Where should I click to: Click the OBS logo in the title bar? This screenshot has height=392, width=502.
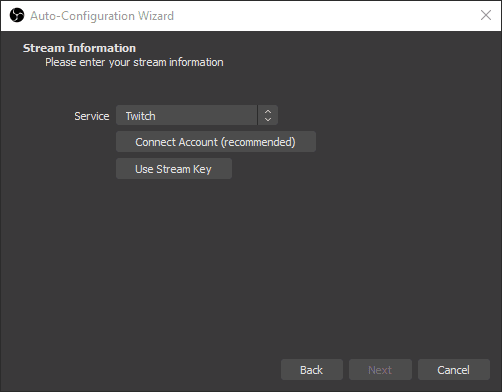(17, 15)
